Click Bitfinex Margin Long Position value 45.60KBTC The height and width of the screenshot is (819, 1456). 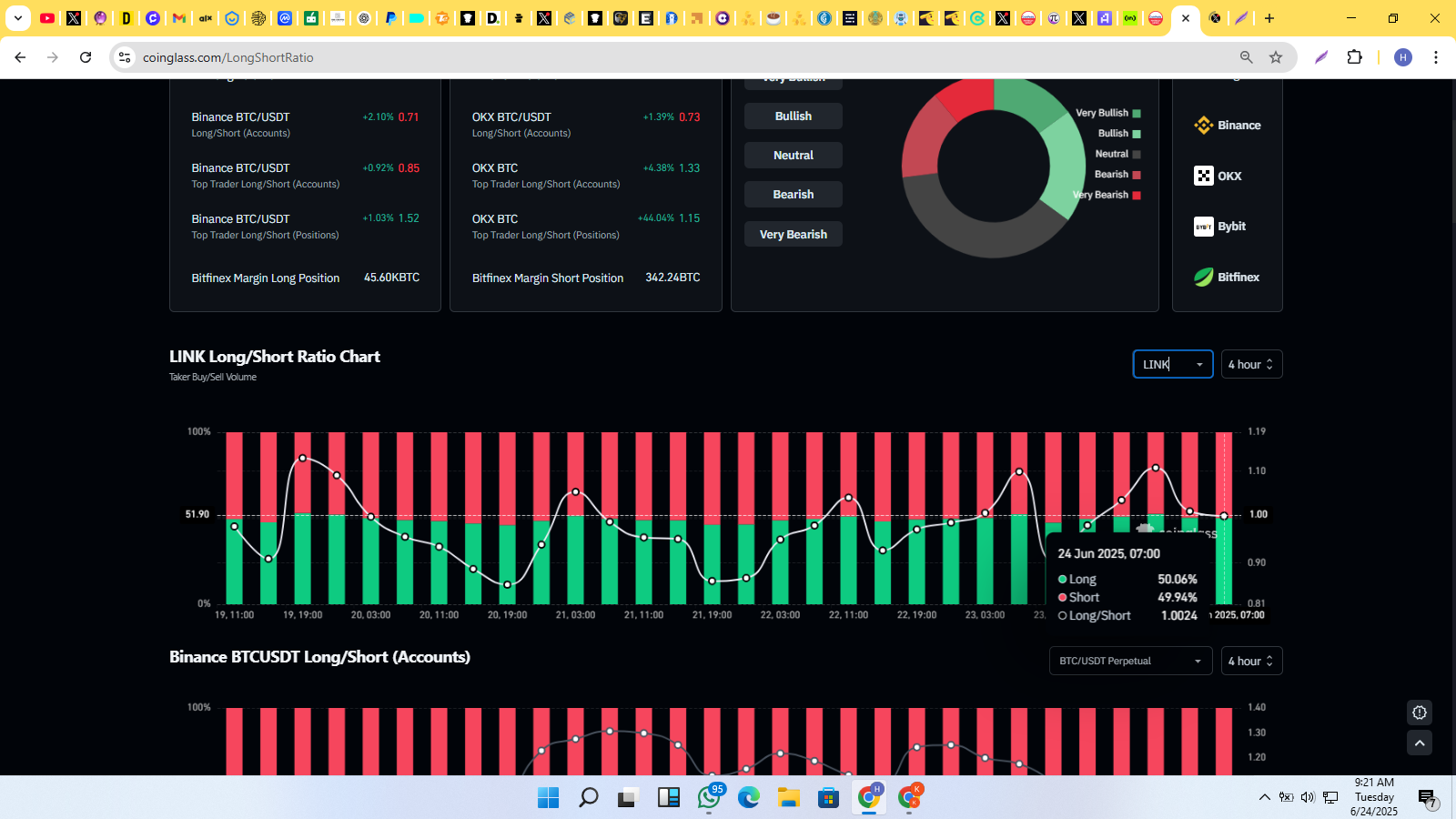(x=391, y=278)
